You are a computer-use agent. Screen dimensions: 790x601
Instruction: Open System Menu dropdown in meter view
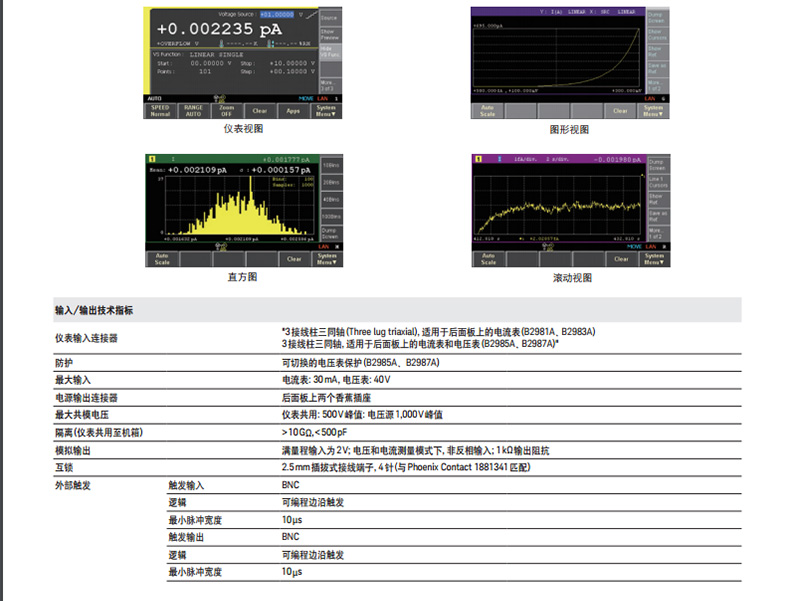326,111
